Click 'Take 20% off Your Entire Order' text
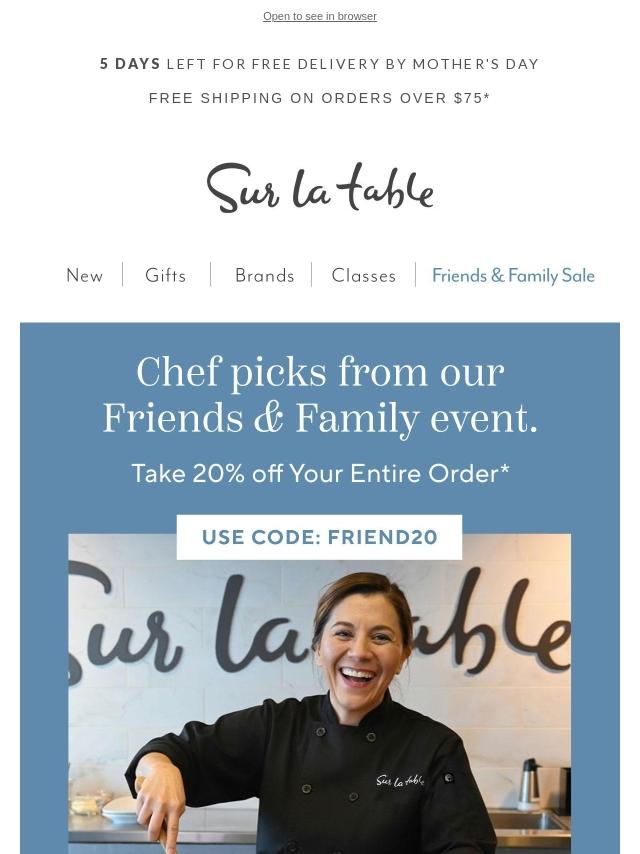This screenshot has width=640, height=854. click(320, 473)
